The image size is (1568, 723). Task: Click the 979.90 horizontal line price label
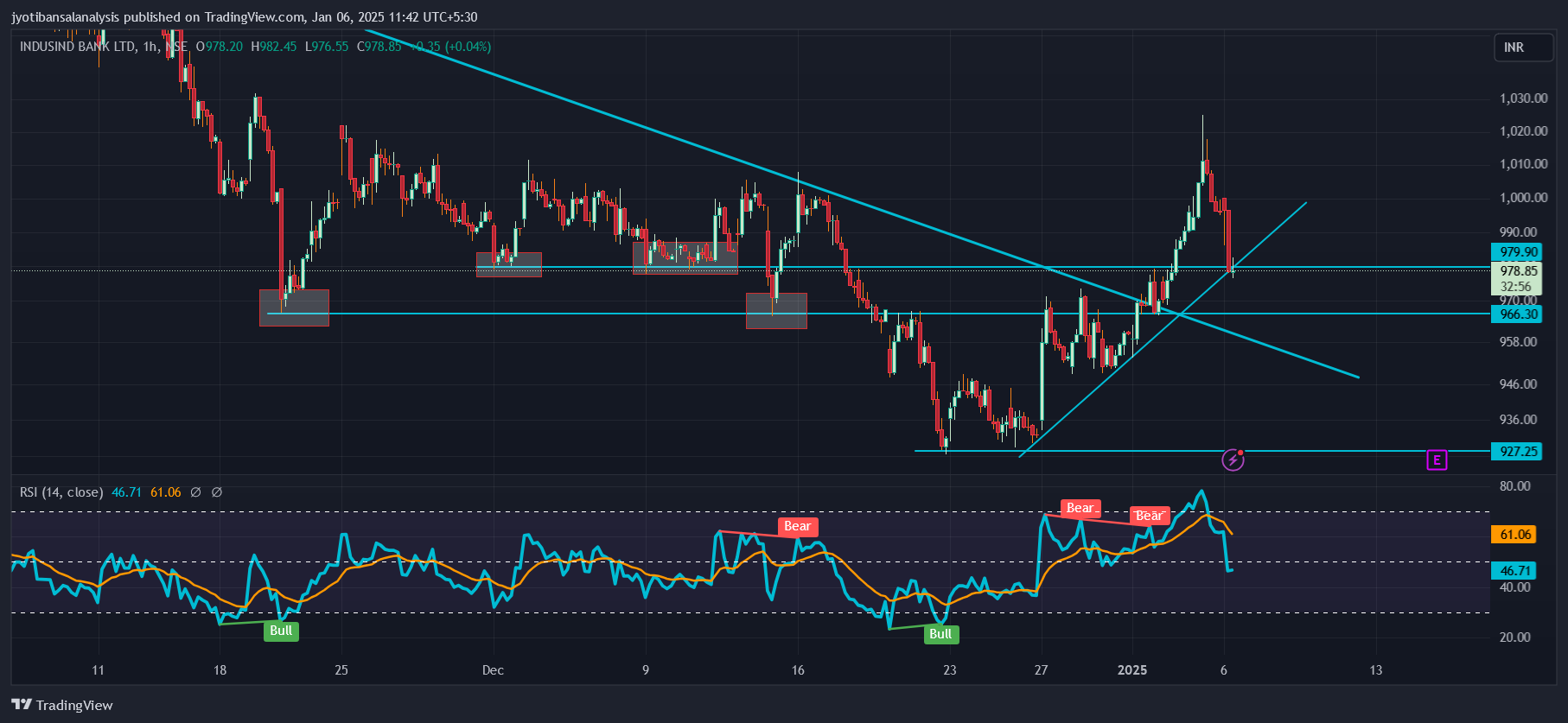1518,252
